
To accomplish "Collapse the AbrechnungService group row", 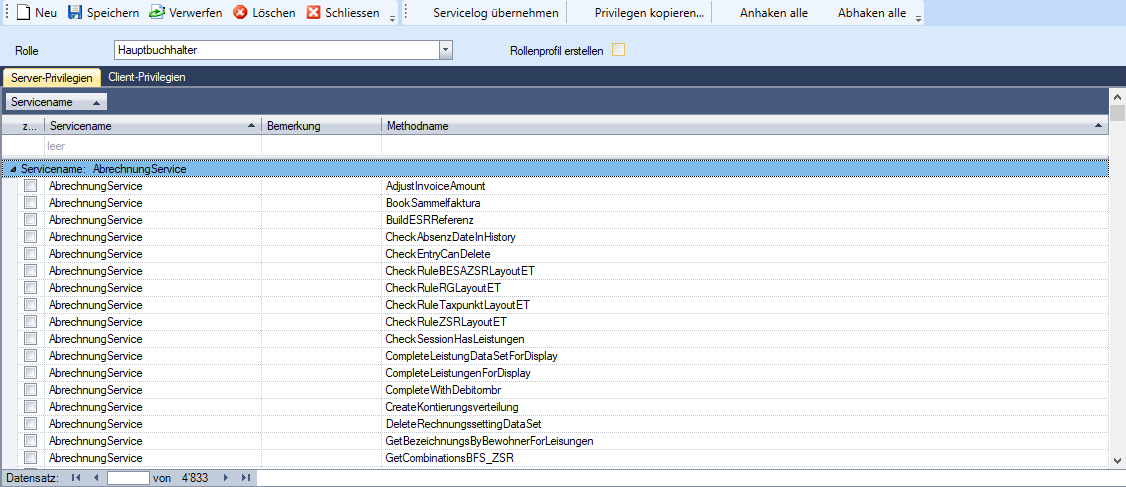I will pyautogui.click(x=13, y=170).
